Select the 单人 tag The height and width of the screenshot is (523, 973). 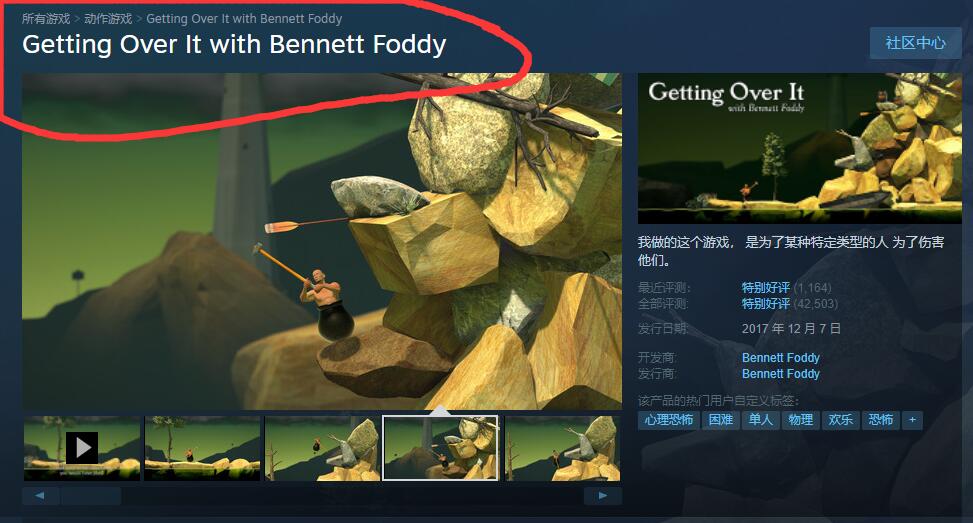coord(760,420)
